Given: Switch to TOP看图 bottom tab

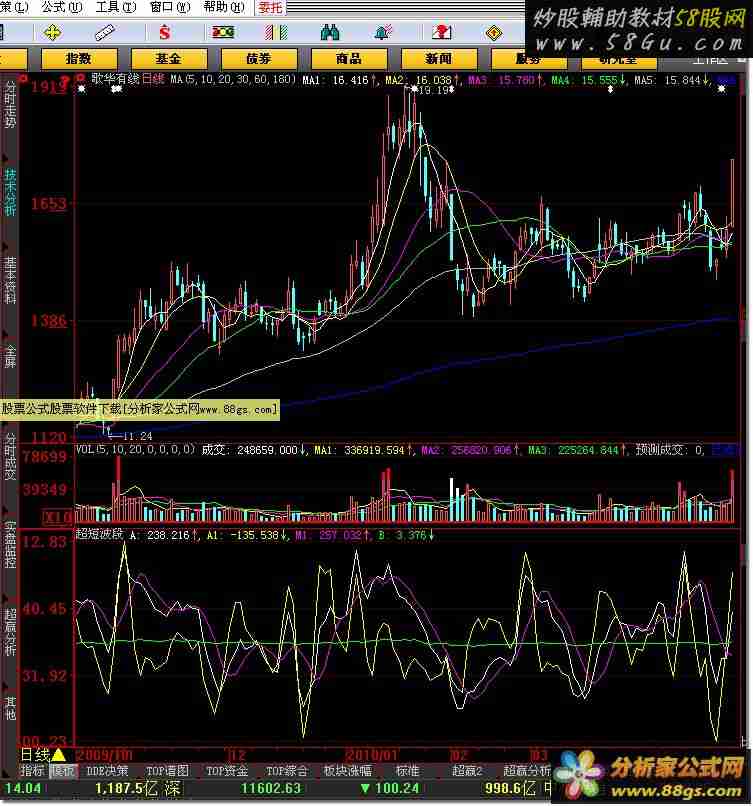Looking at the screenshot, I should tap(168, 770).
